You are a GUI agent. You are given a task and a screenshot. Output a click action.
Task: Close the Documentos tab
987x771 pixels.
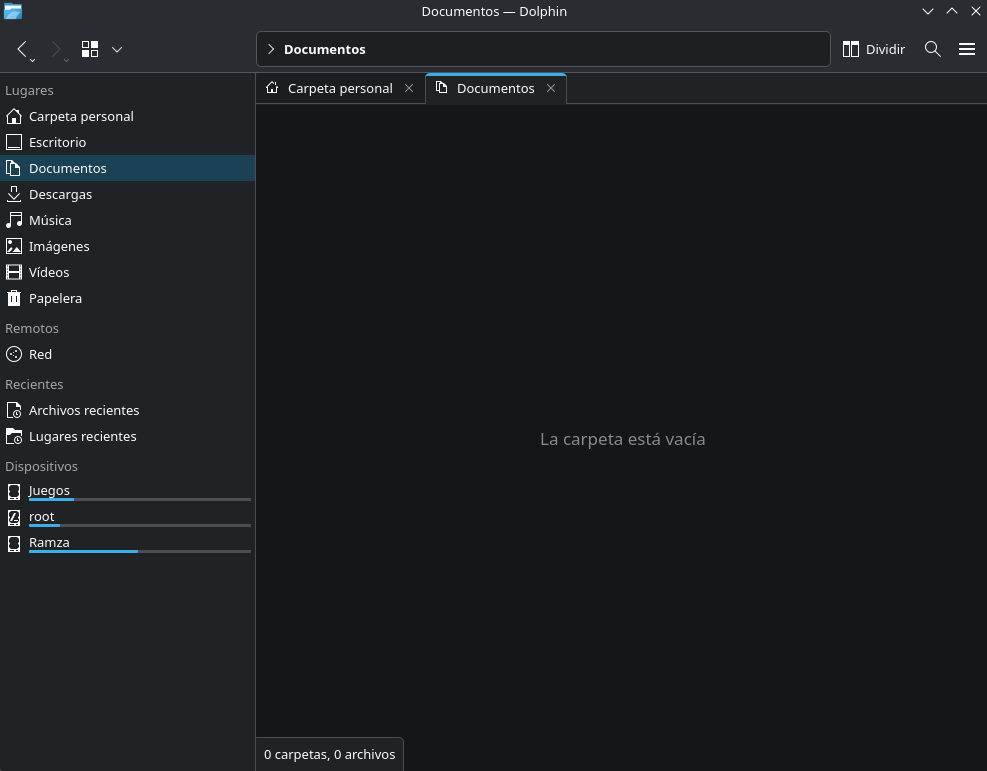coord(551,88)
